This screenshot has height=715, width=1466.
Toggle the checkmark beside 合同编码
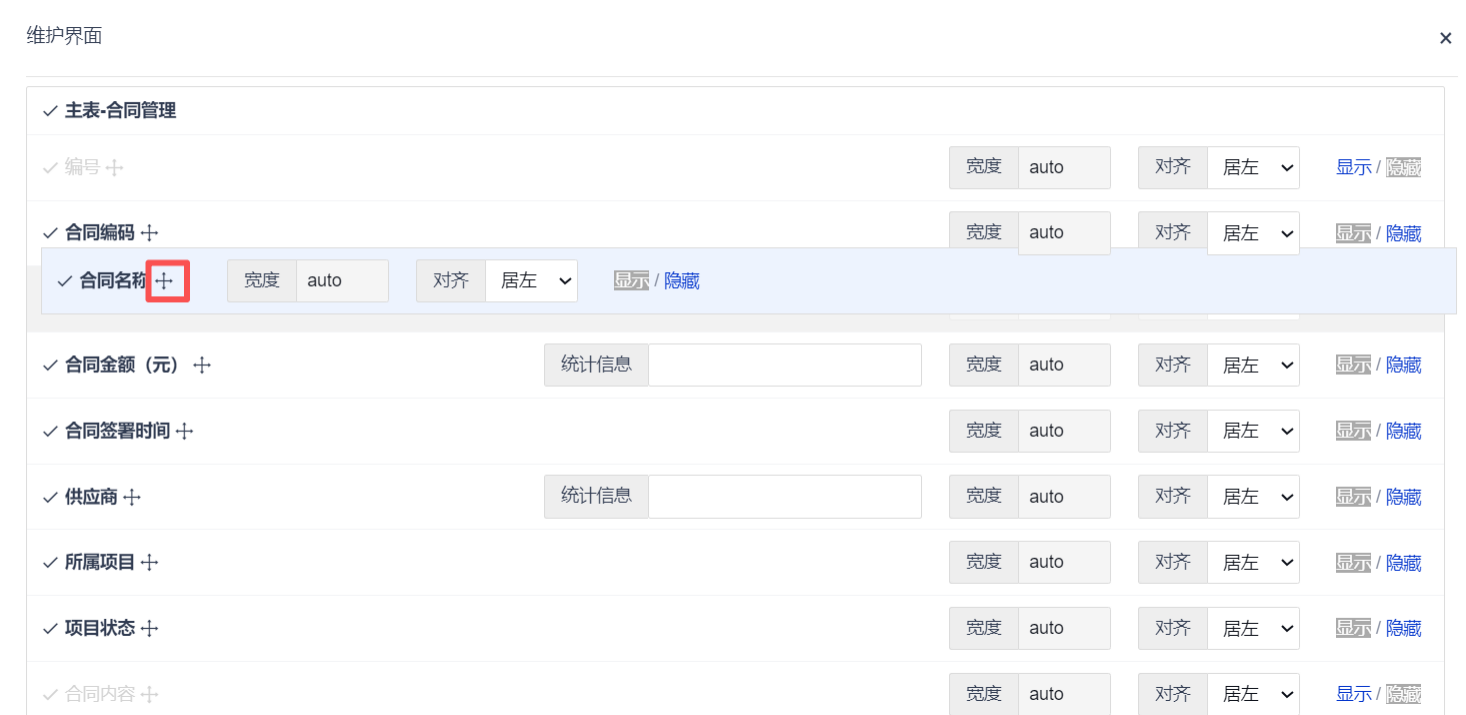click(x=48, y=232)
